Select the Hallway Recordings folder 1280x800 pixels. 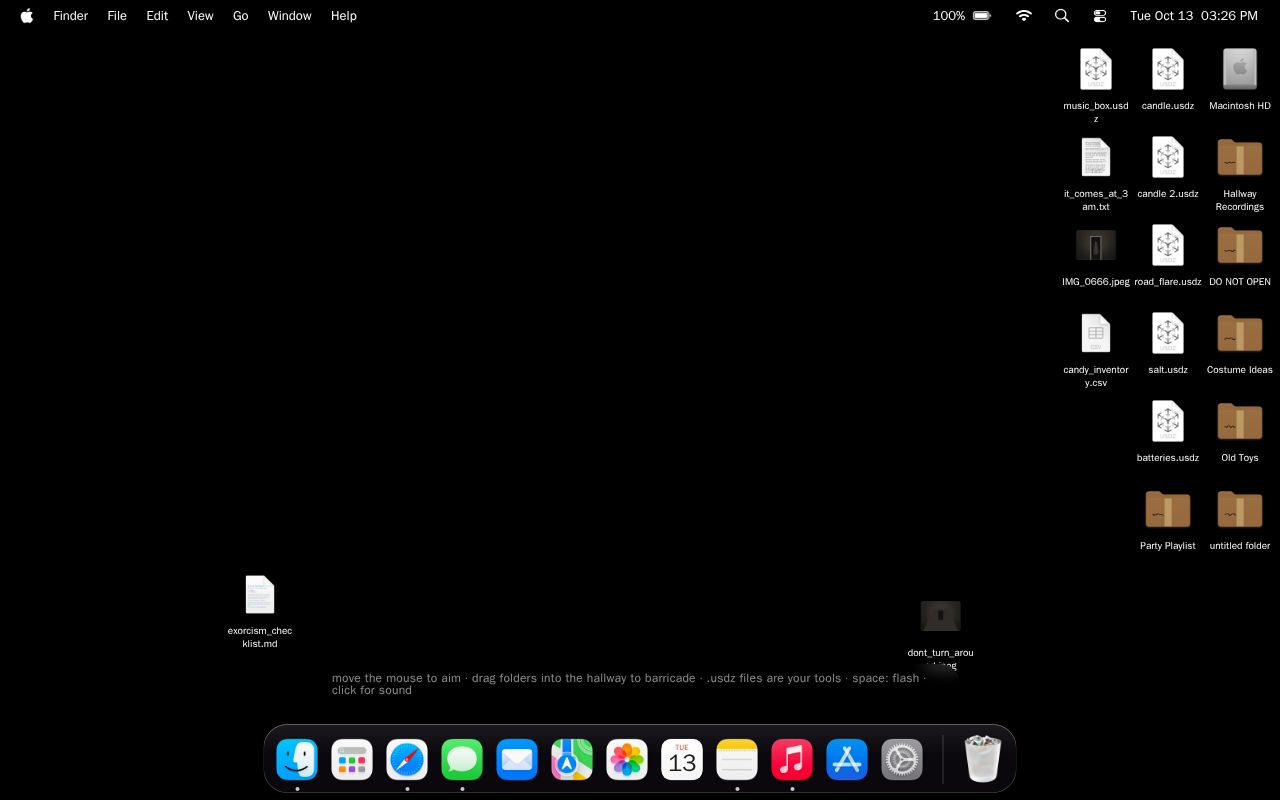1240,158
